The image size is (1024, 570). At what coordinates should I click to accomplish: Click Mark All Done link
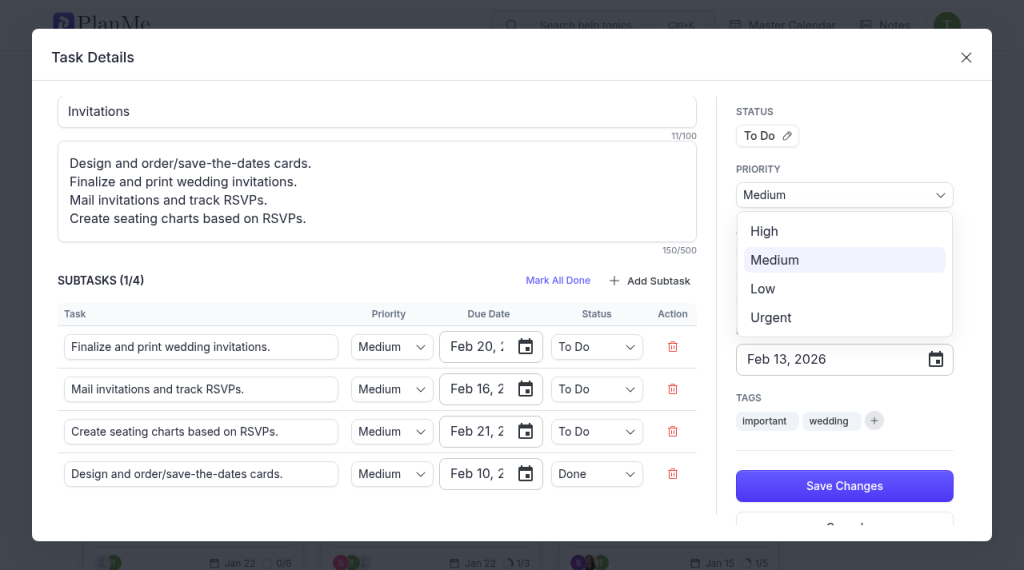coord(558,280)
